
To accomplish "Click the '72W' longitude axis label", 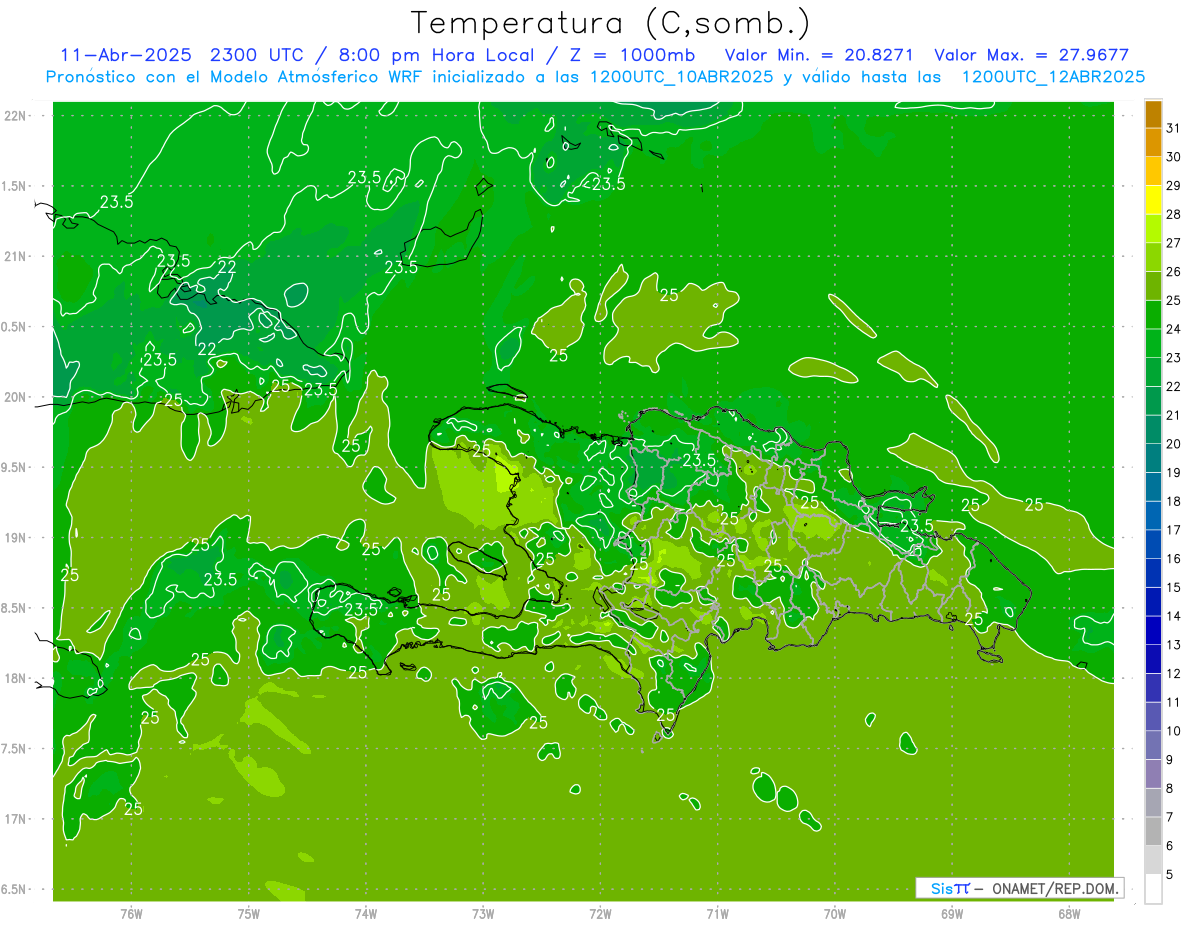I will click(600, 914).
